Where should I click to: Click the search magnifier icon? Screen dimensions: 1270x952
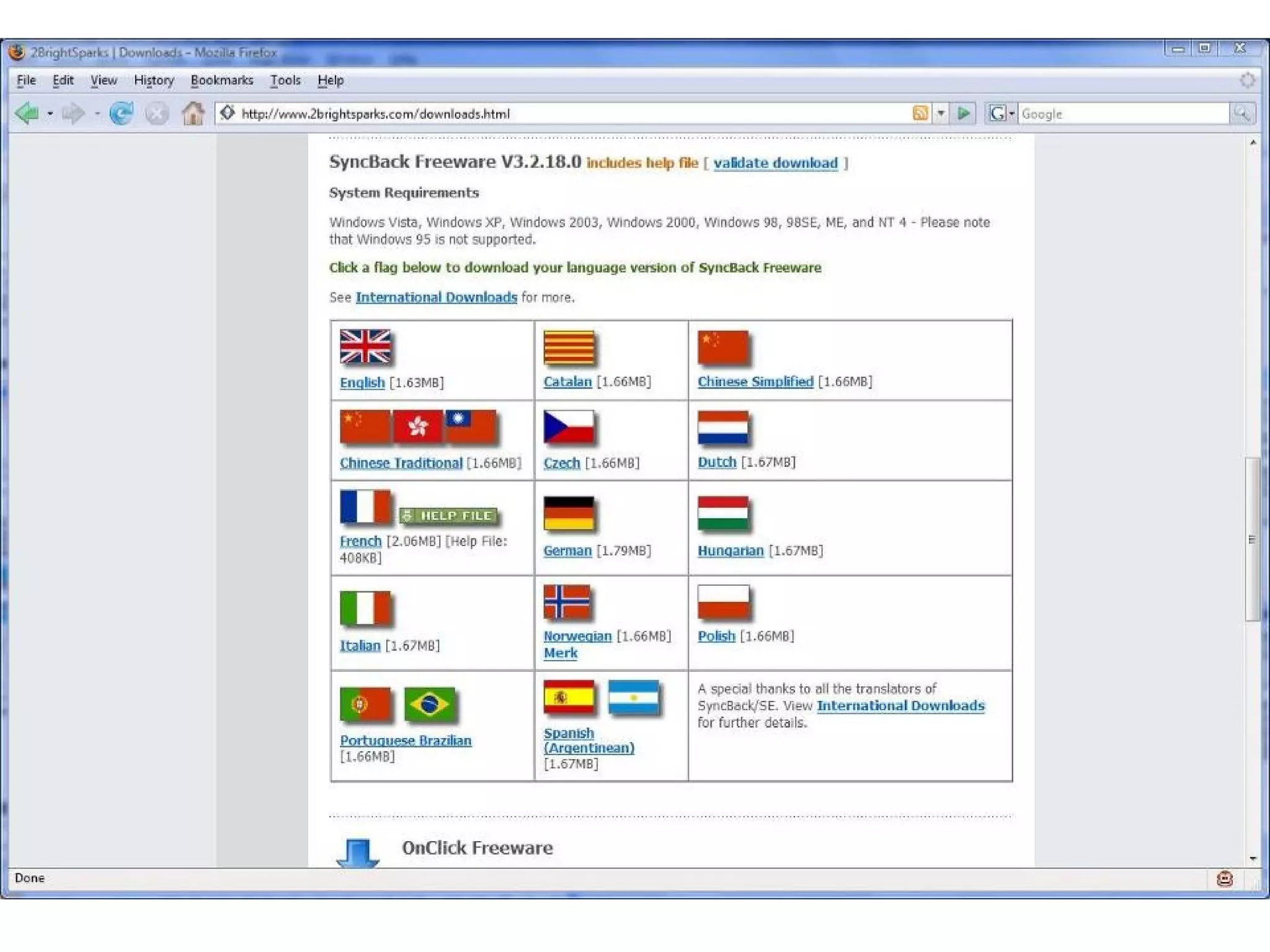tap(1242, 113)
